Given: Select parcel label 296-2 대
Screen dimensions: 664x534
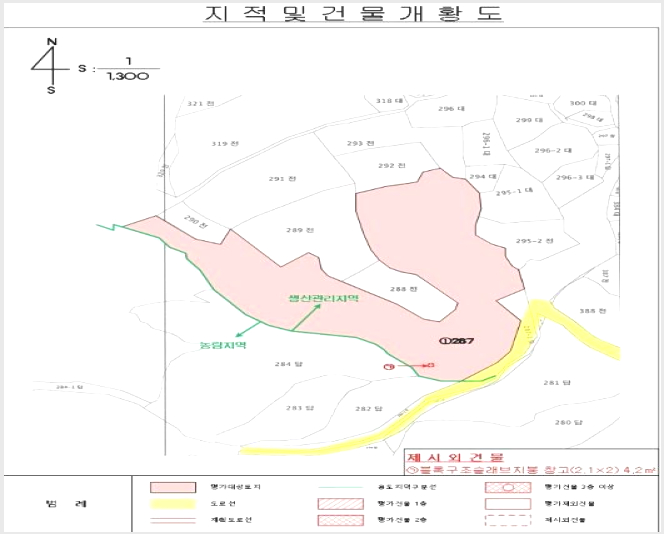Looking at the screenshot, I should 553,150.
